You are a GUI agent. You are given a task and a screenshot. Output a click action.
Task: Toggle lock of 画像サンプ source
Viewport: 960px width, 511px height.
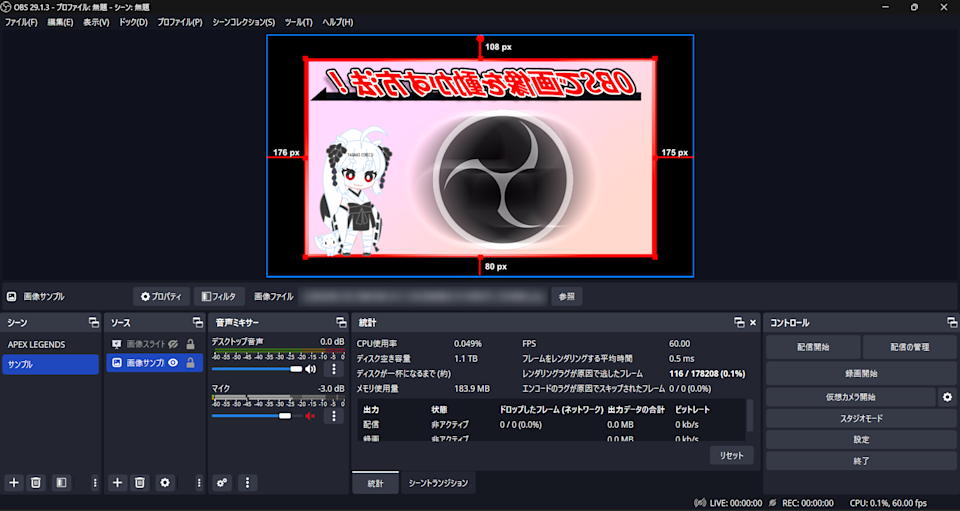pyautogui.click(x=190, y=363)
